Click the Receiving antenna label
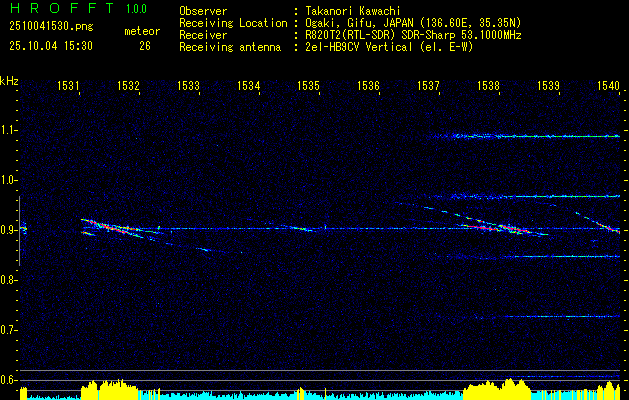629x400 pixels. point(230,47)
